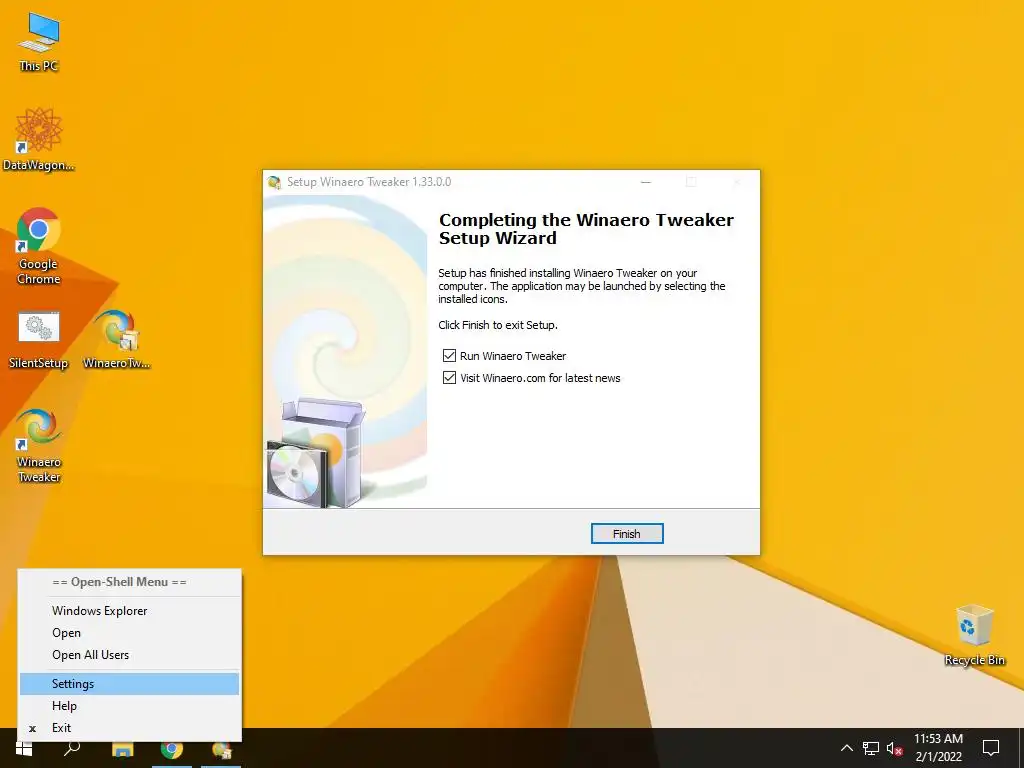The height and width of the screenshot is (768, 1024).
Task: Open Settings from Open-Shell menu
Action: pyautogui.click(x=129, y=684)
